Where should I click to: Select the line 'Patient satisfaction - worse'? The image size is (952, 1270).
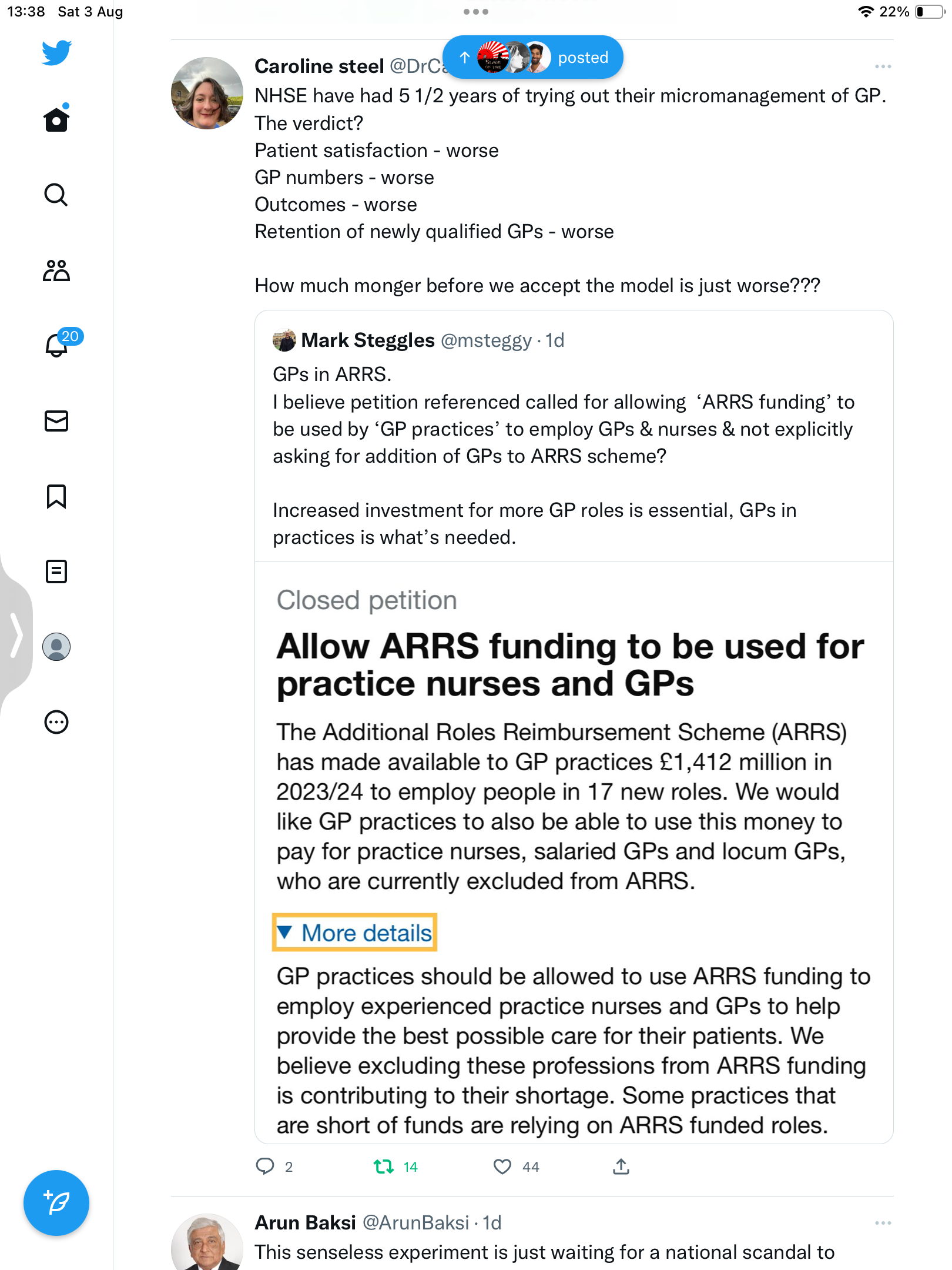pyautogui.click(x=377, y=151)
